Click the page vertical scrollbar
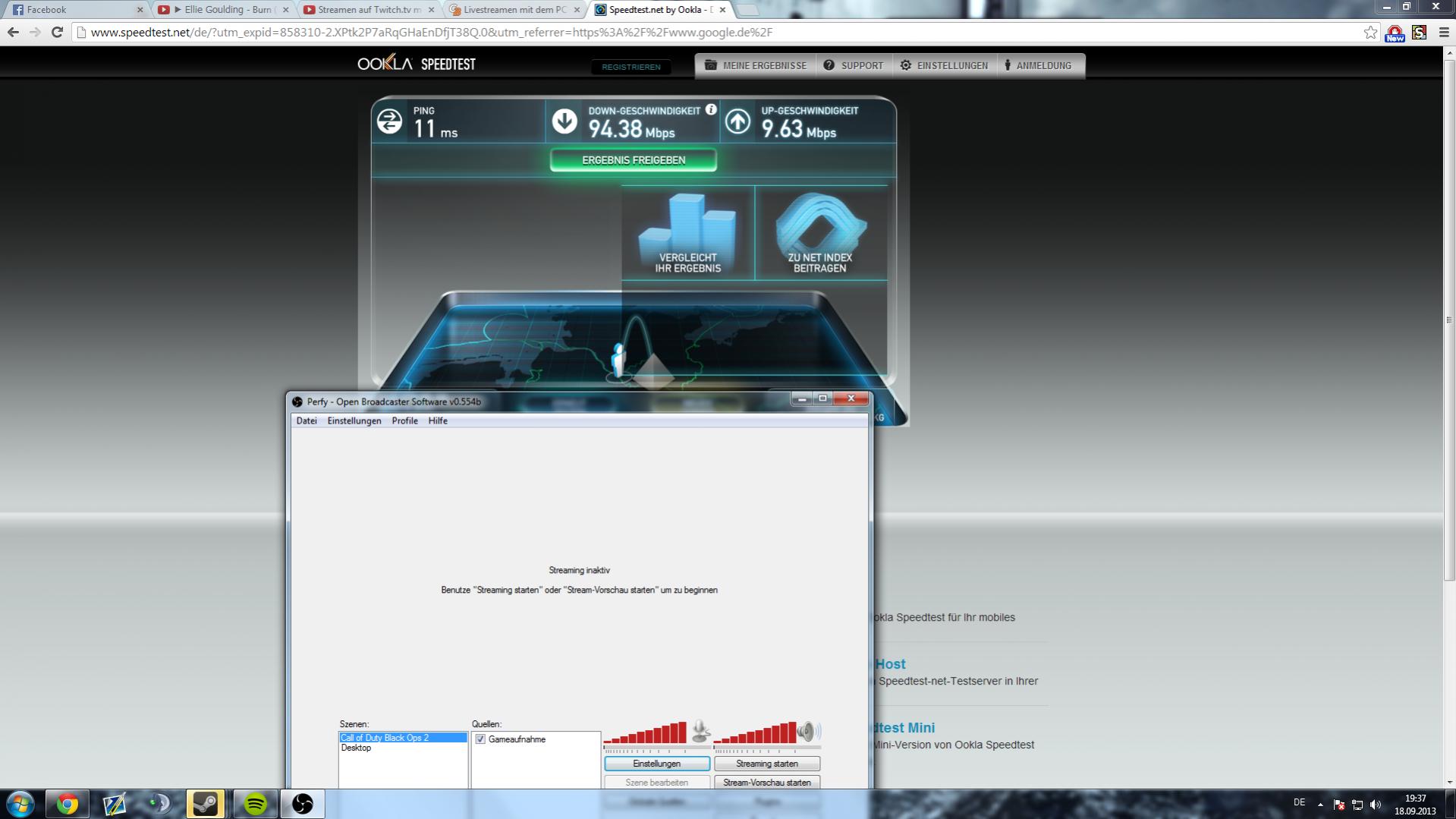This screenshot has width=1456, height=819. (x=1449, y=320)
